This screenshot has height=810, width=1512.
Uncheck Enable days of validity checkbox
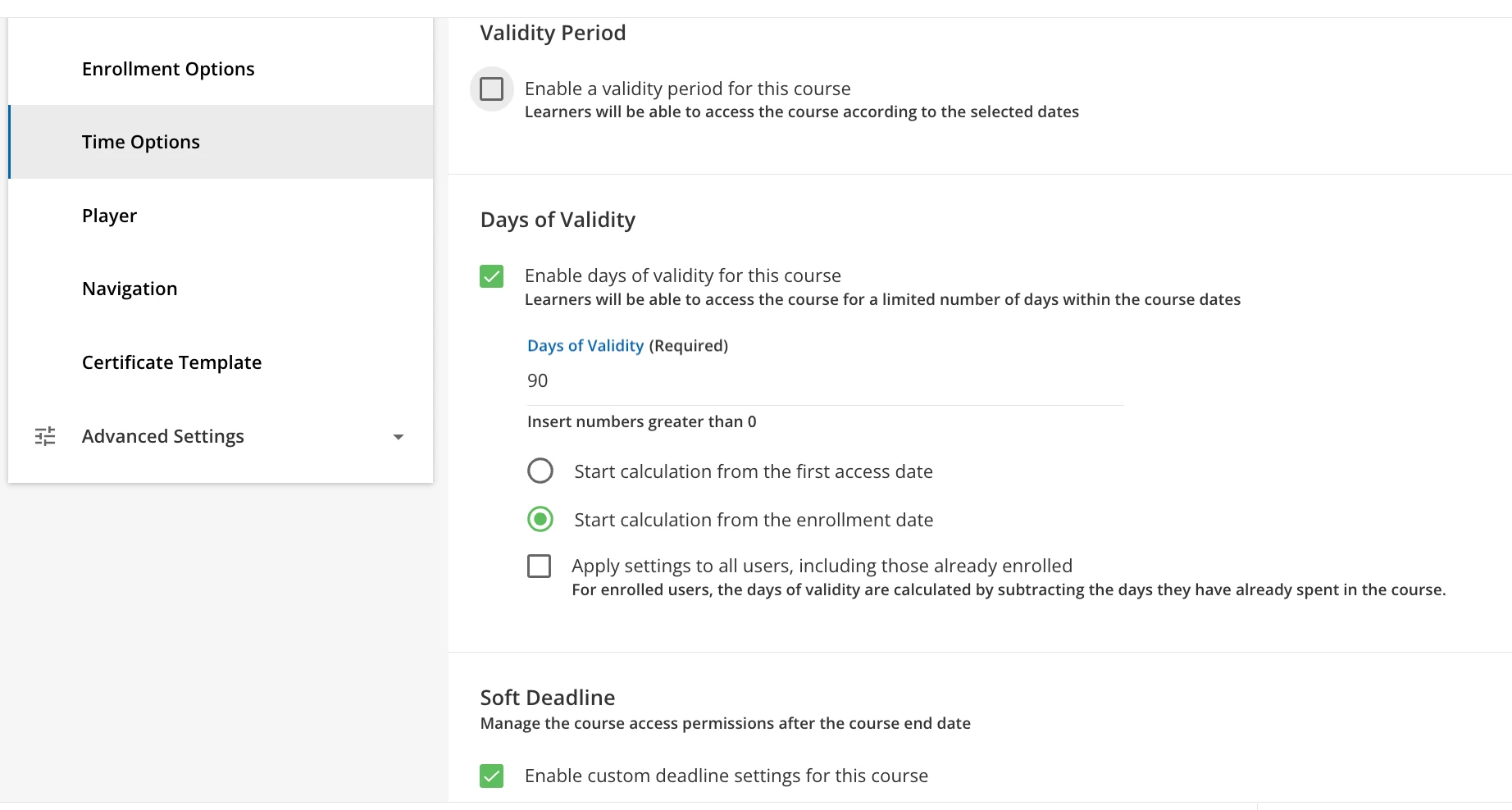point(491,276)
